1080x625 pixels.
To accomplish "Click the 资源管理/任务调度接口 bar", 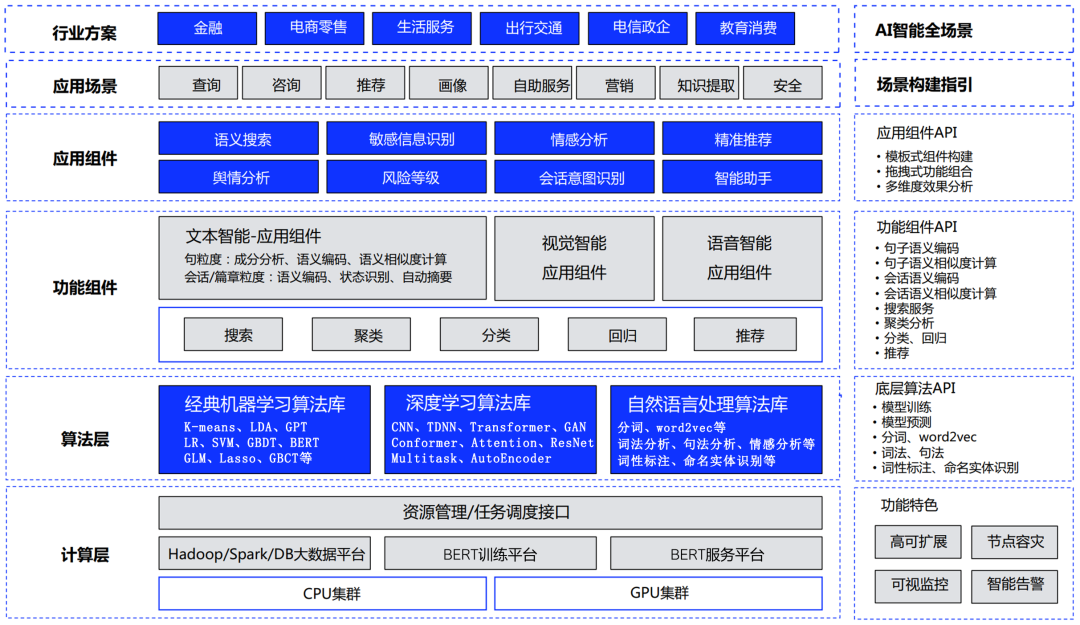I will [490, 513].
